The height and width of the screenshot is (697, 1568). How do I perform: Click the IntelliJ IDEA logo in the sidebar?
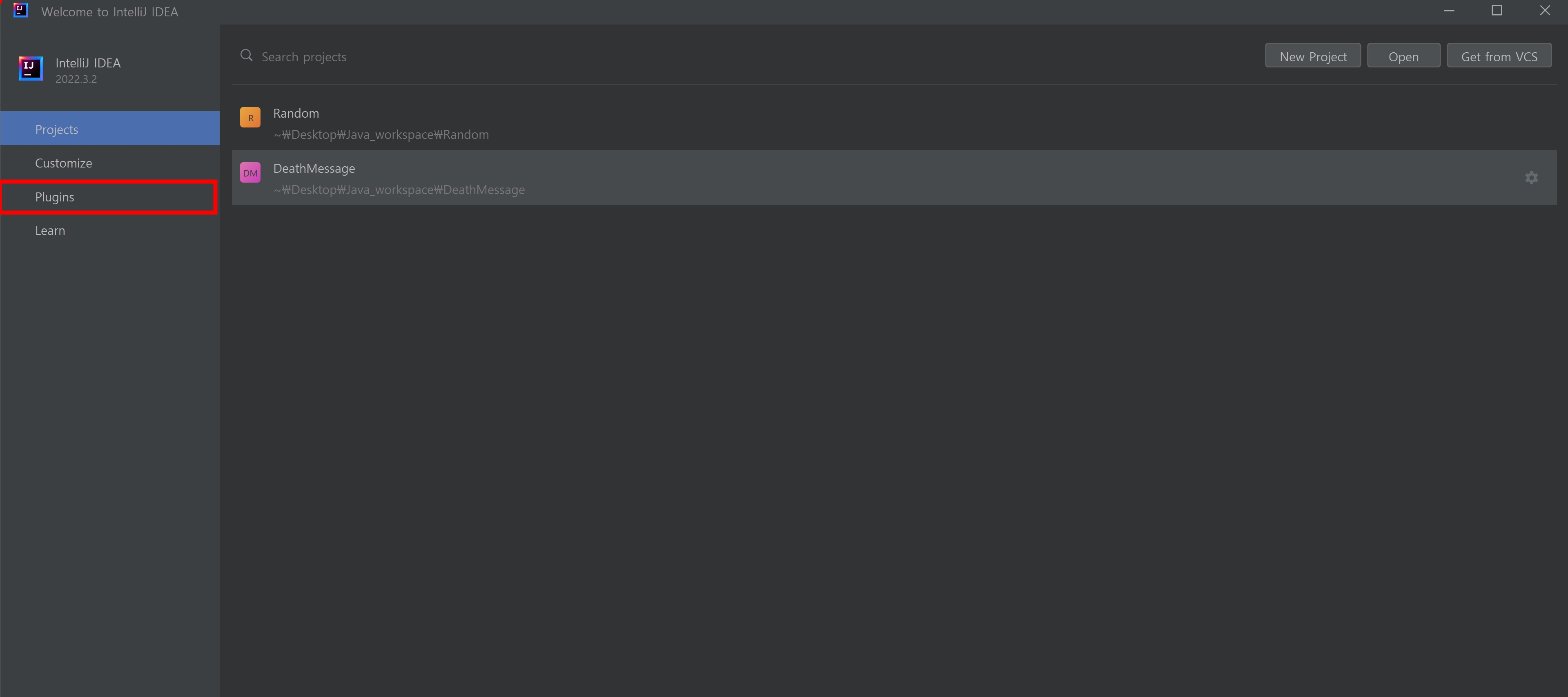(31, 69)
